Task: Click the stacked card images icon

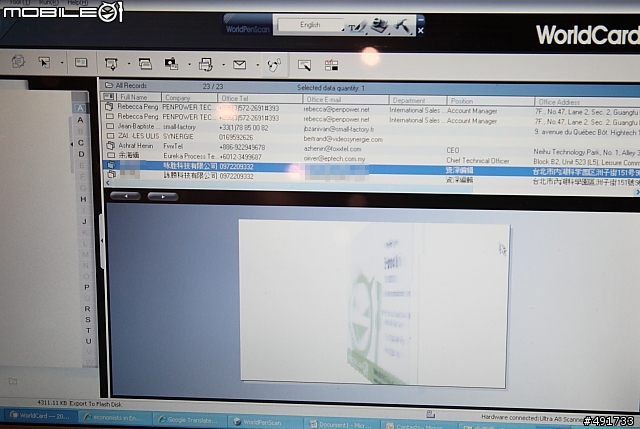Action: pos(145,64)
